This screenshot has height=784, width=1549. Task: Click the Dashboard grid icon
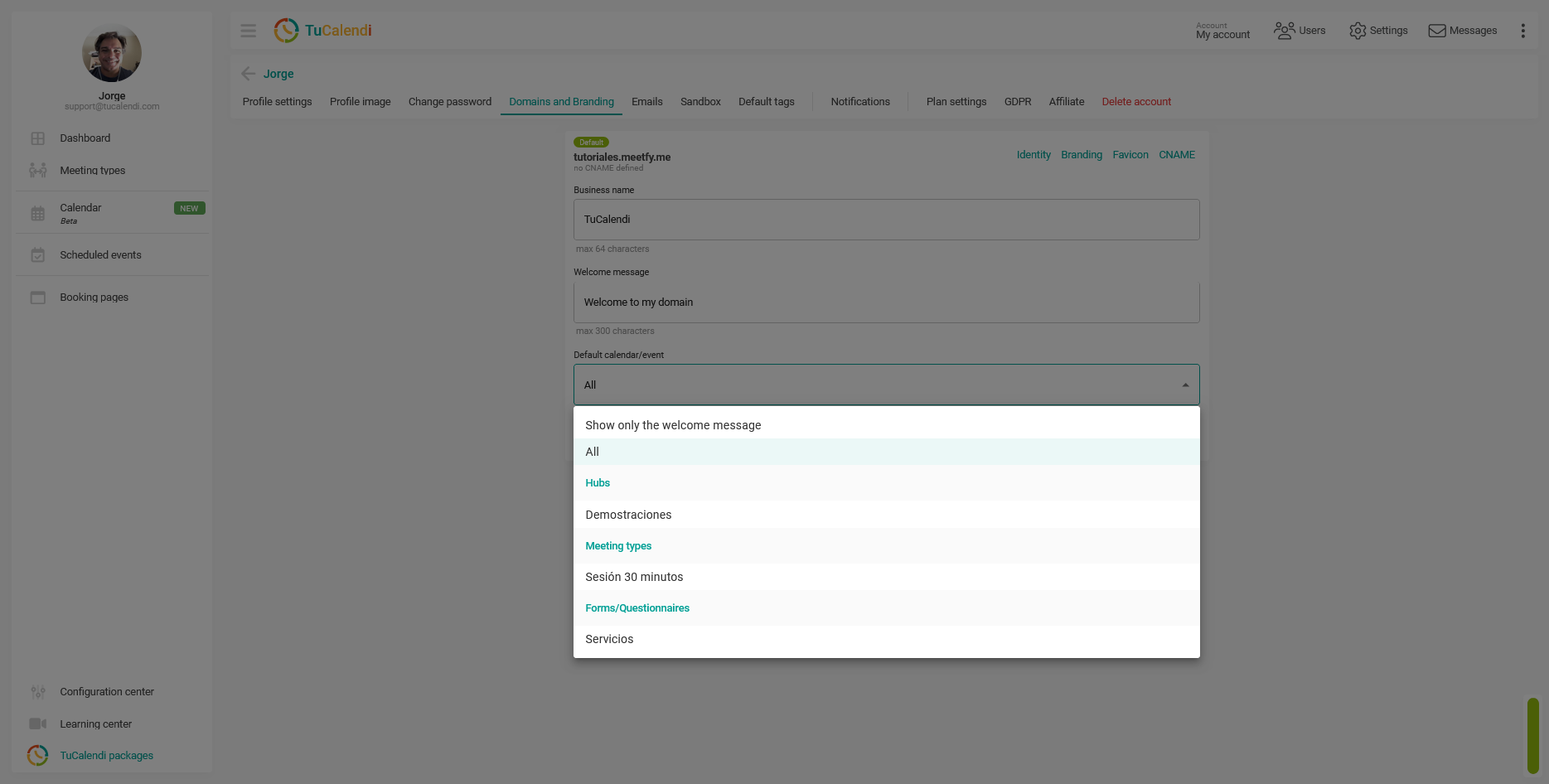coord(38,138)
